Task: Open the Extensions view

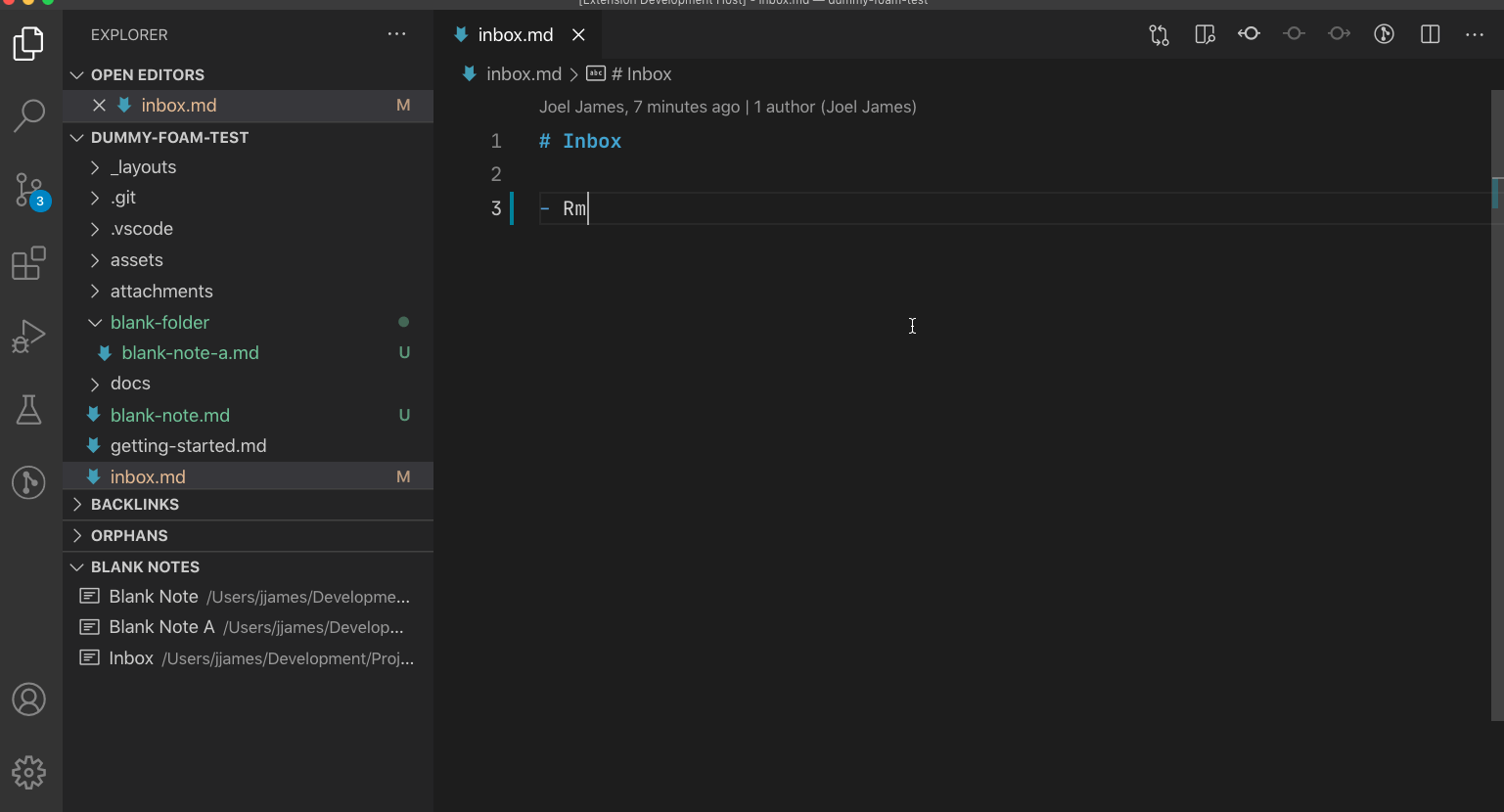Action: [29, 262]
